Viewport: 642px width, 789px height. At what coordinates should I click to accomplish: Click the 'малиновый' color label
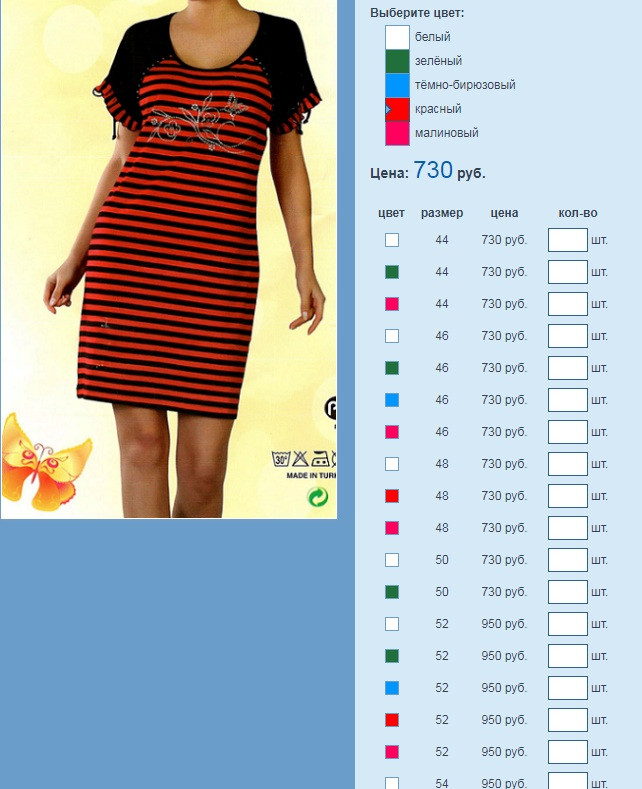point(446,133)
